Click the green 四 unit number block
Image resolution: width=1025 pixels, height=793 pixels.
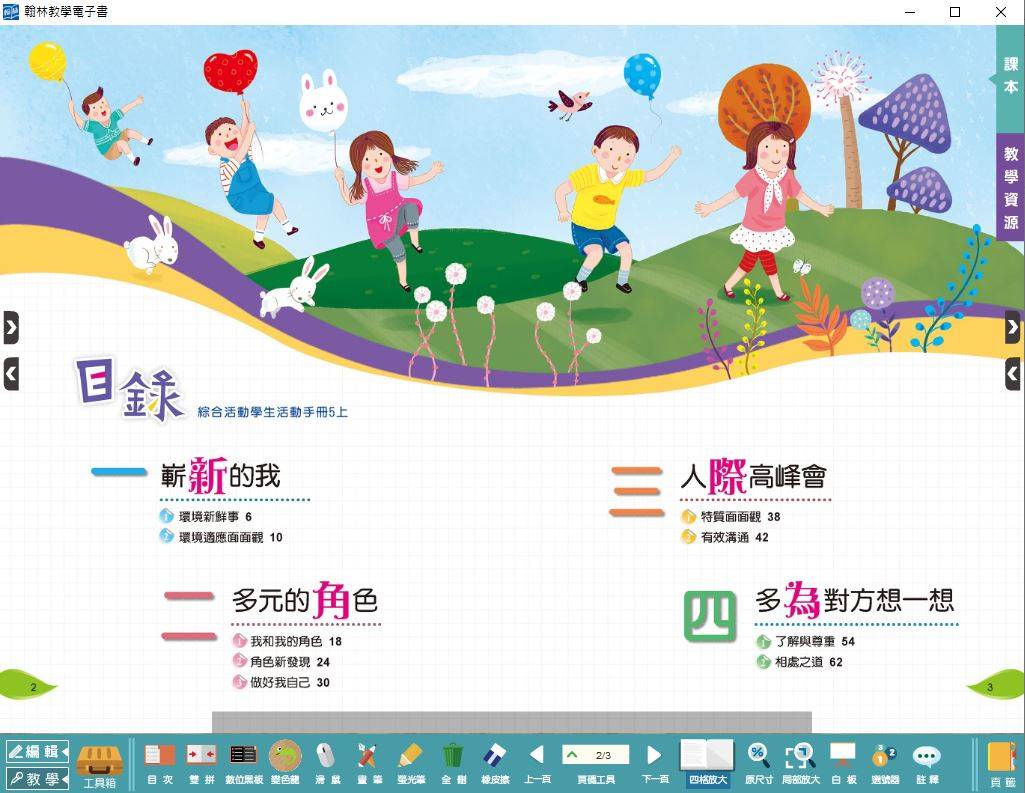(x=710, y=616)
